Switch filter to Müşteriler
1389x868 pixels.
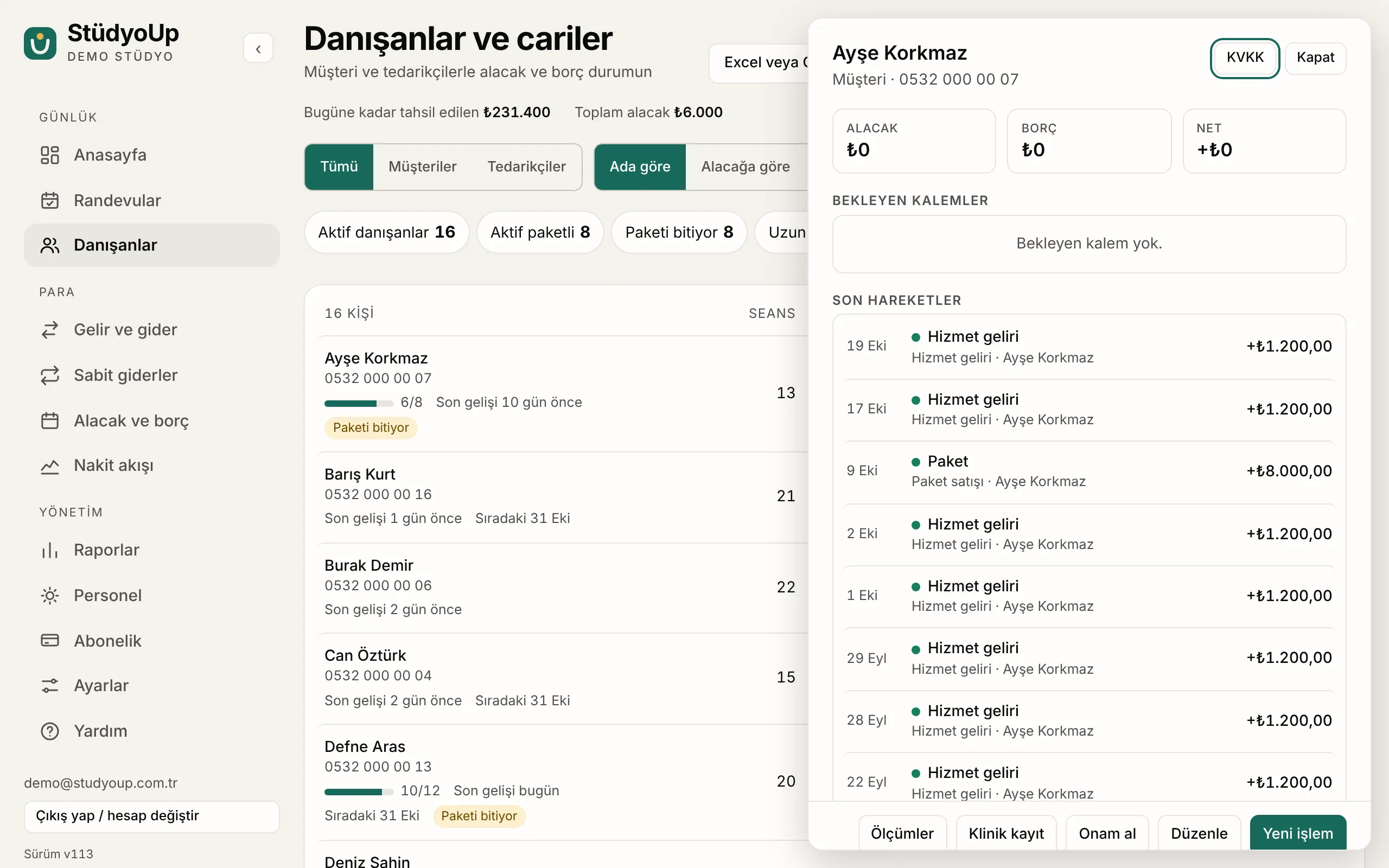click(x=423, y=167)
